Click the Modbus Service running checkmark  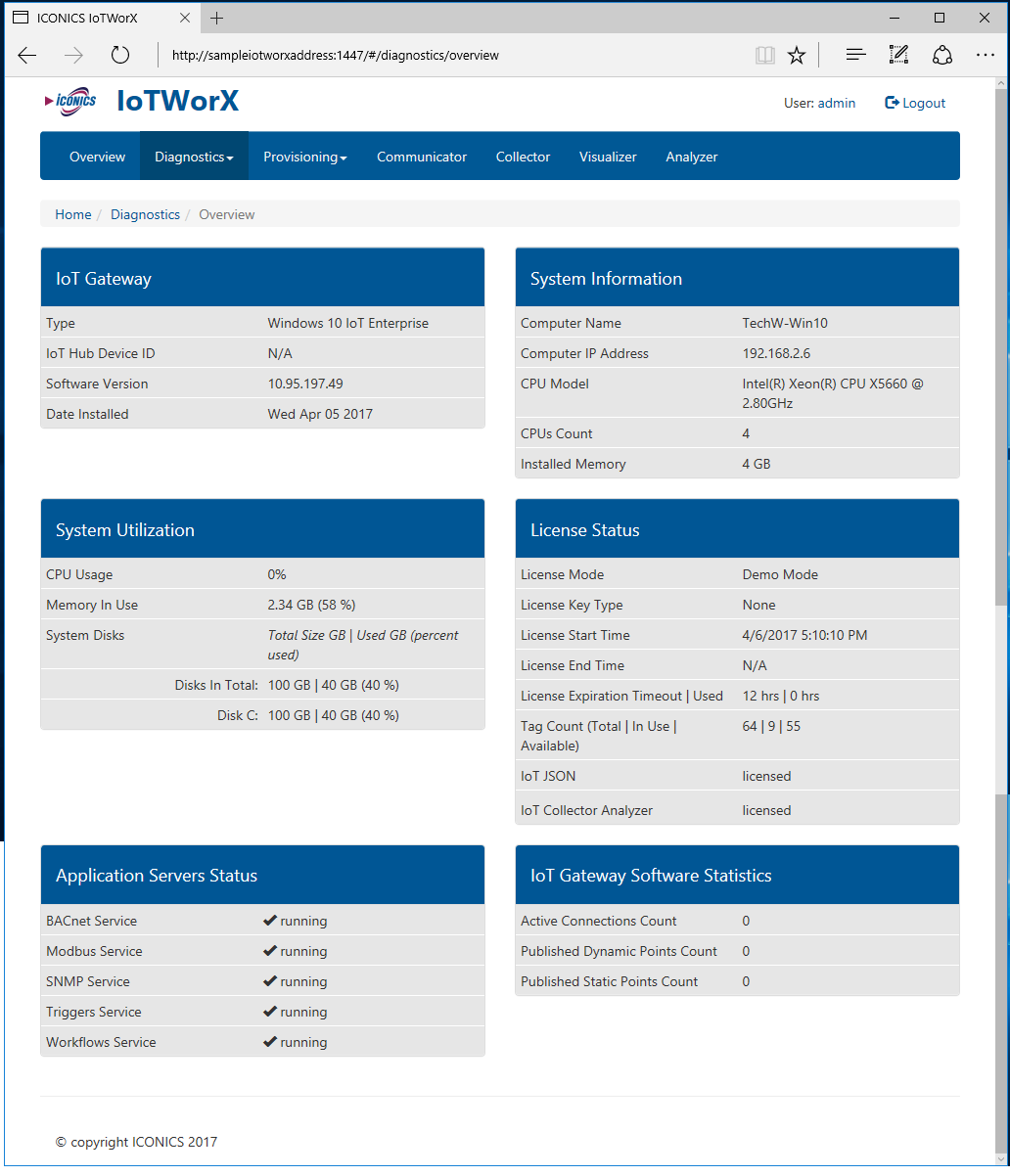pos(270,951)
